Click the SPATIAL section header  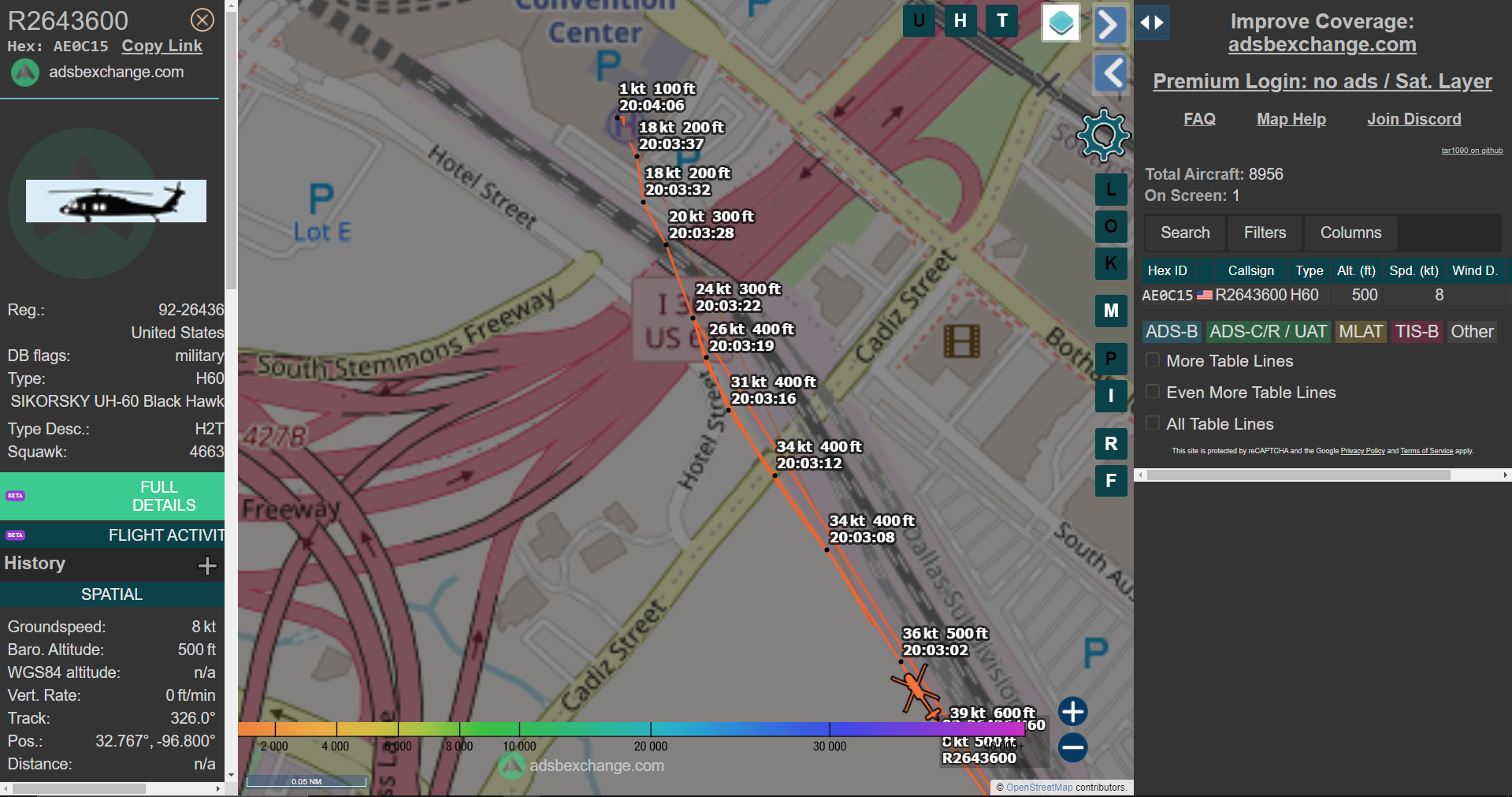pyautogui.click(x=112, y=594)
